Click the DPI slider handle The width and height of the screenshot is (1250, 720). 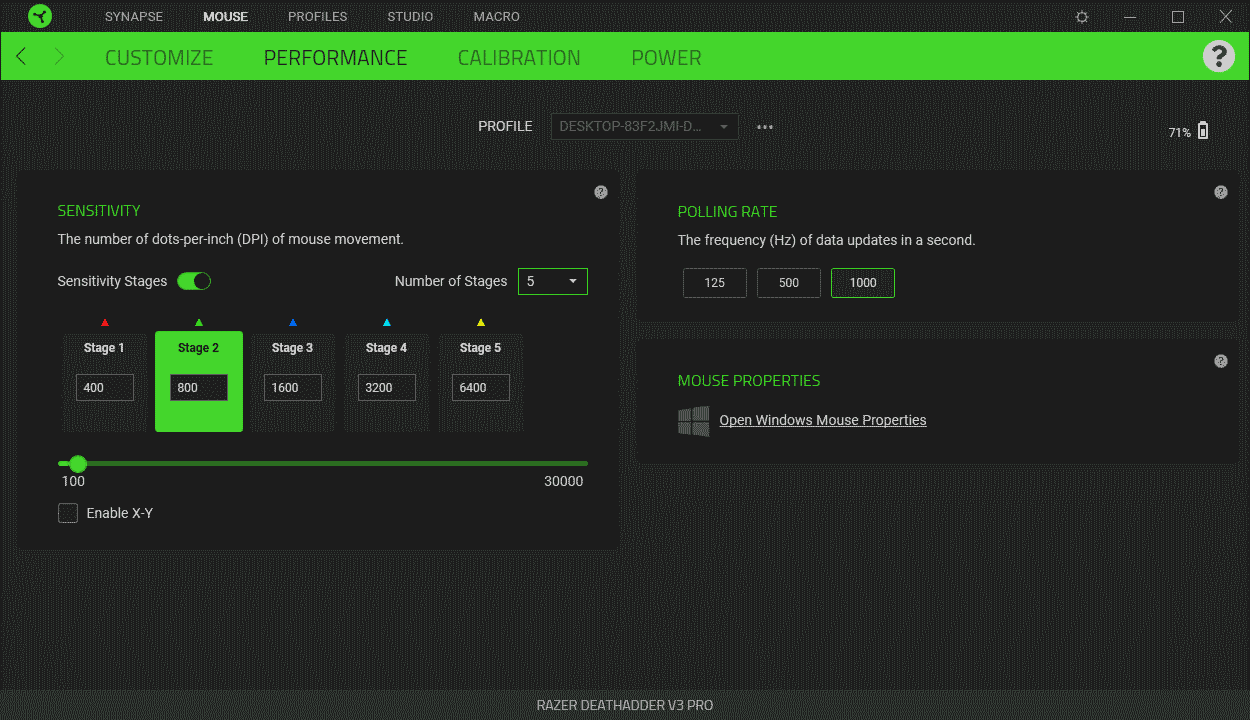pos(78,464)
